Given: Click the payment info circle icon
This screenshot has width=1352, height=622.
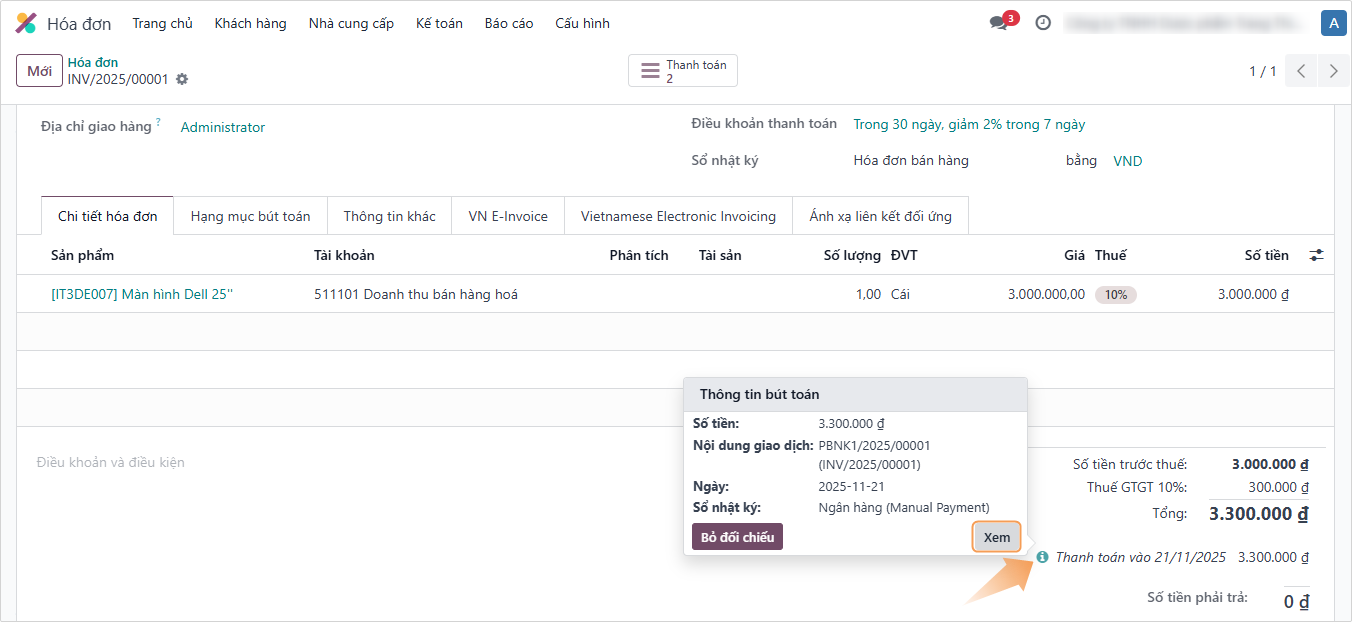Looking at the screenshot, I should click(1043, 557).
